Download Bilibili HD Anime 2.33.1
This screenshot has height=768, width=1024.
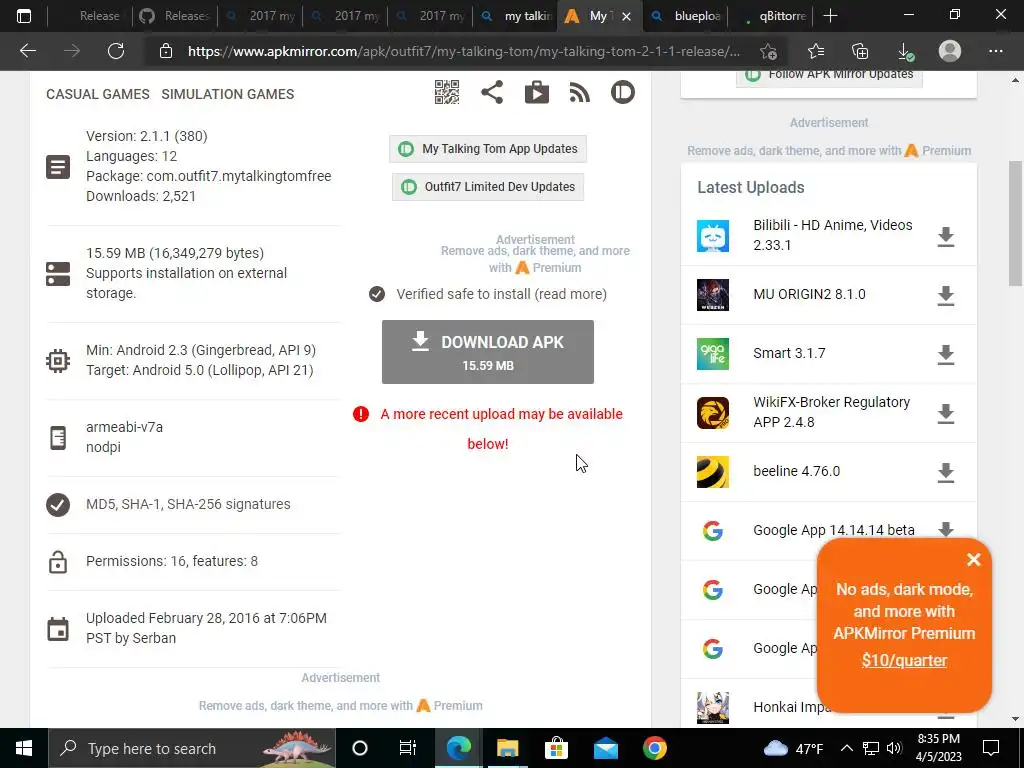pos(946,236)
